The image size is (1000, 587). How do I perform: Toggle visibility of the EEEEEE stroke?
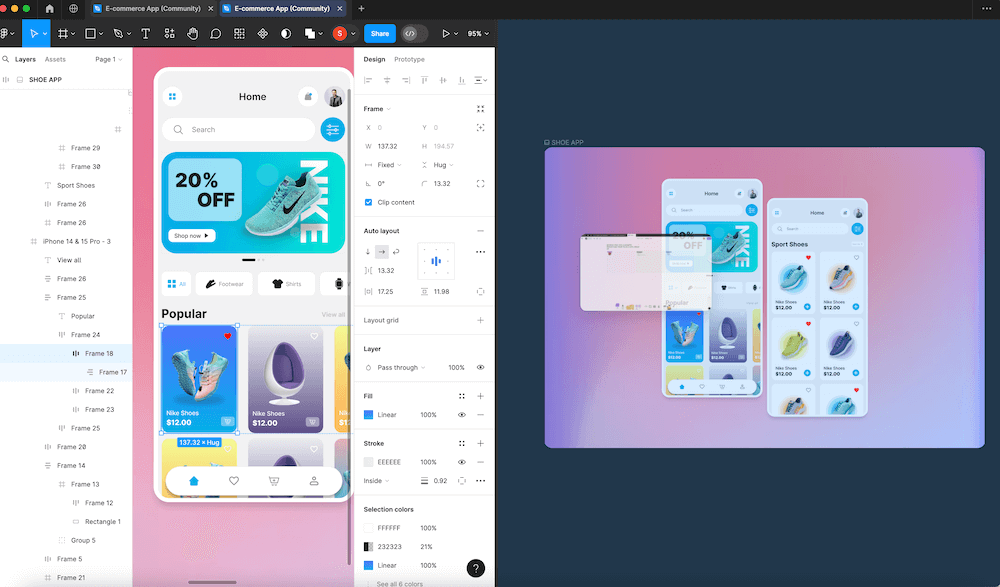[461, 462]
